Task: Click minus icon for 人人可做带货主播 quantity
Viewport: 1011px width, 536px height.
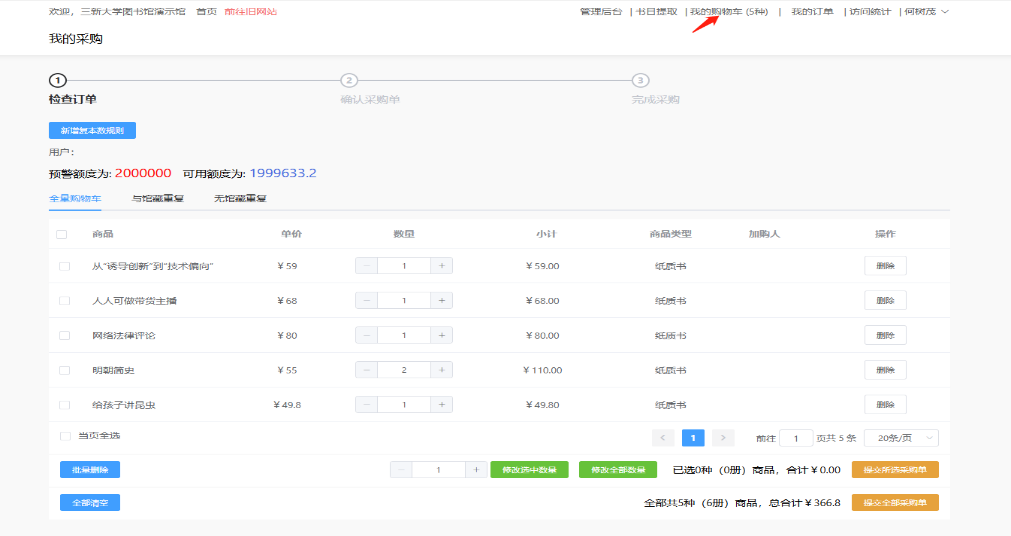Action: tap(366, 300)
